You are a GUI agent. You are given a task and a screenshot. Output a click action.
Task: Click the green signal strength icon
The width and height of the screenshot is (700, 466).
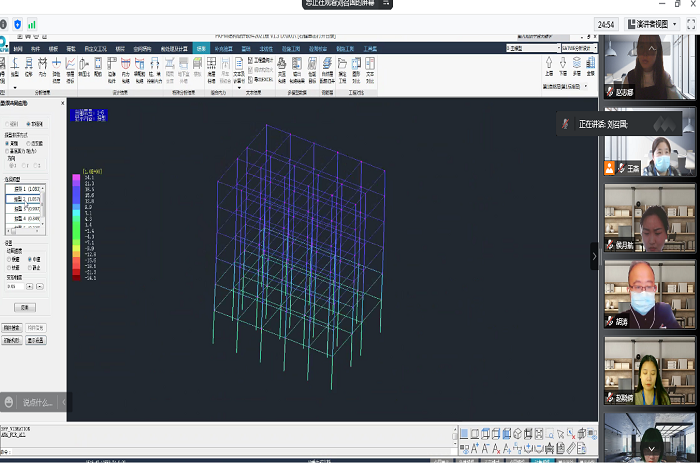32,23
